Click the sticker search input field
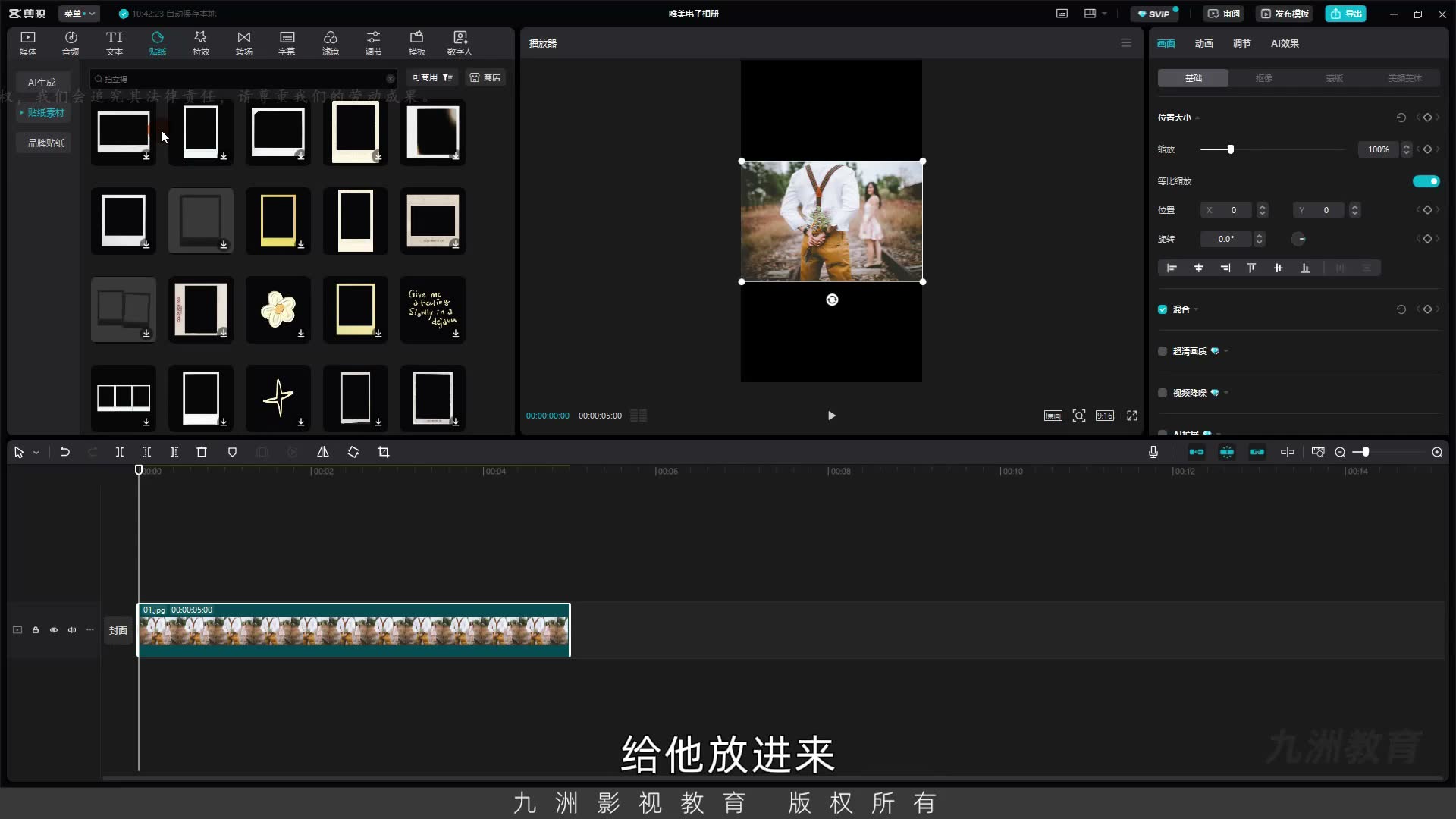This screenshot has width=1456, height=819. (x=243, y=78)
